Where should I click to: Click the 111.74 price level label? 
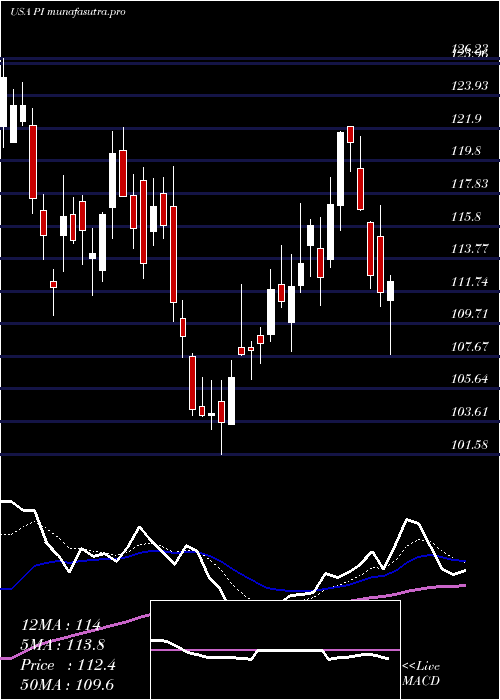pyautogui.click(x=469, y=282)
